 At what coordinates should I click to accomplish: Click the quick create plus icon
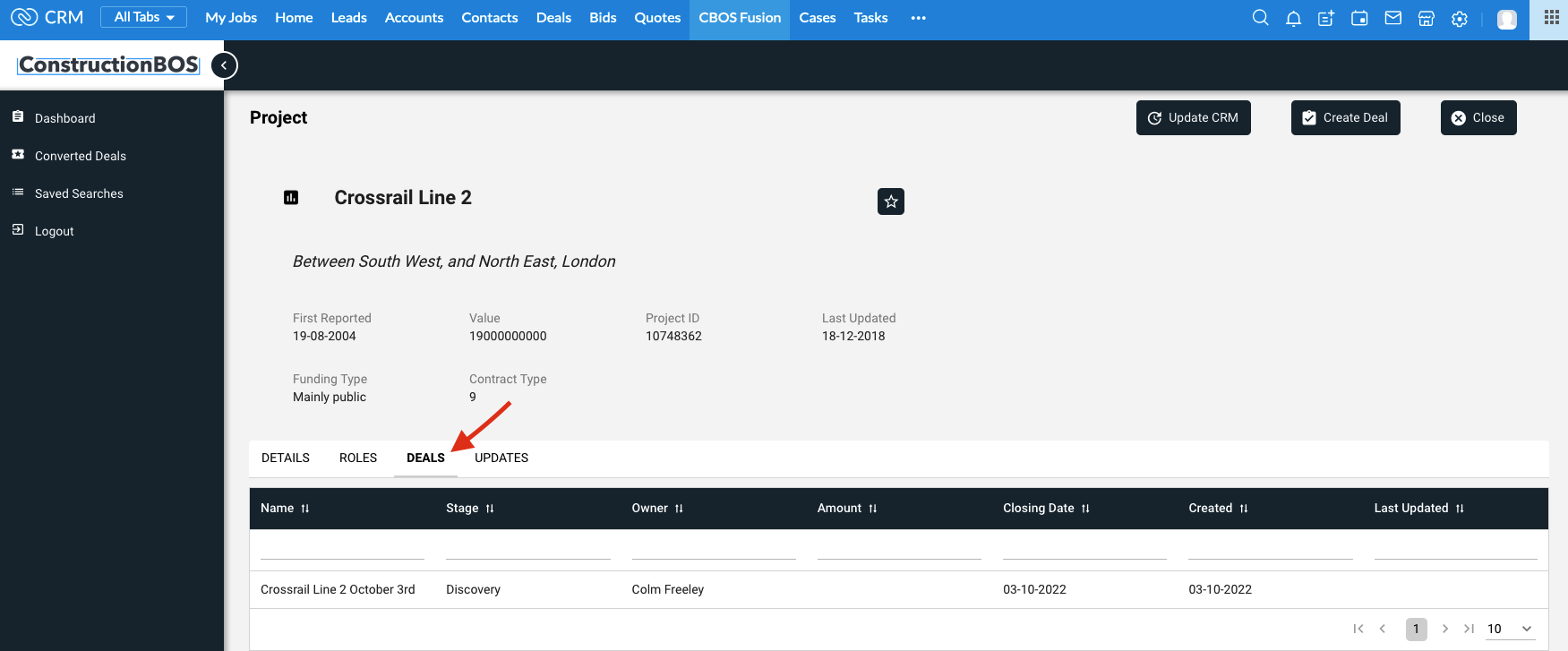(x=1326, y=18)
